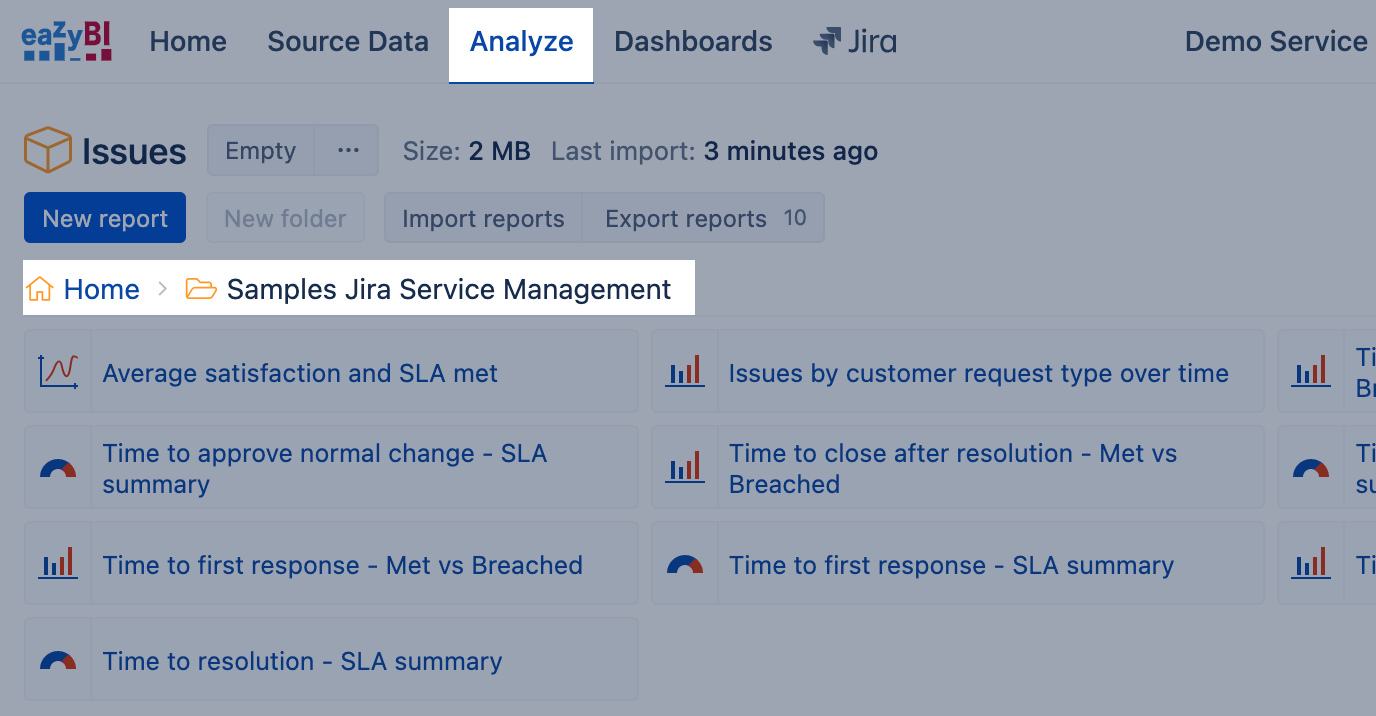Click the Jira icon in the navigation bar
The image size is (1376, 716).
click(826, 41)
